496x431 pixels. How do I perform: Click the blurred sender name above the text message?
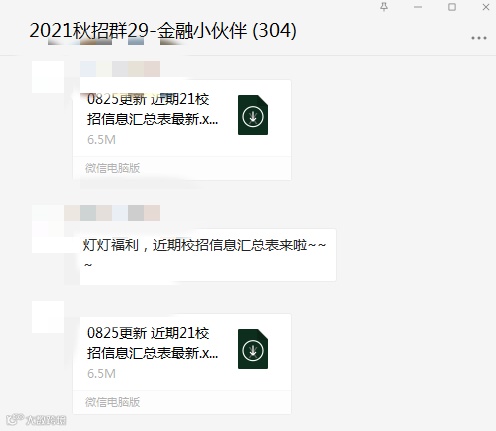tap(112, 213)
